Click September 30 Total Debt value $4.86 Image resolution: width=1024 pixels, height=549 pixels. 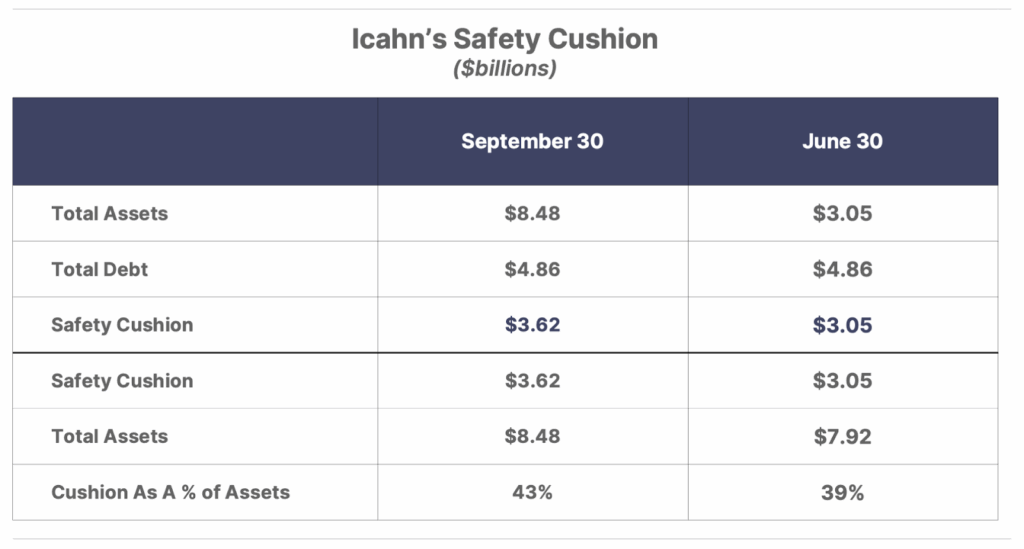click(532, 269)
